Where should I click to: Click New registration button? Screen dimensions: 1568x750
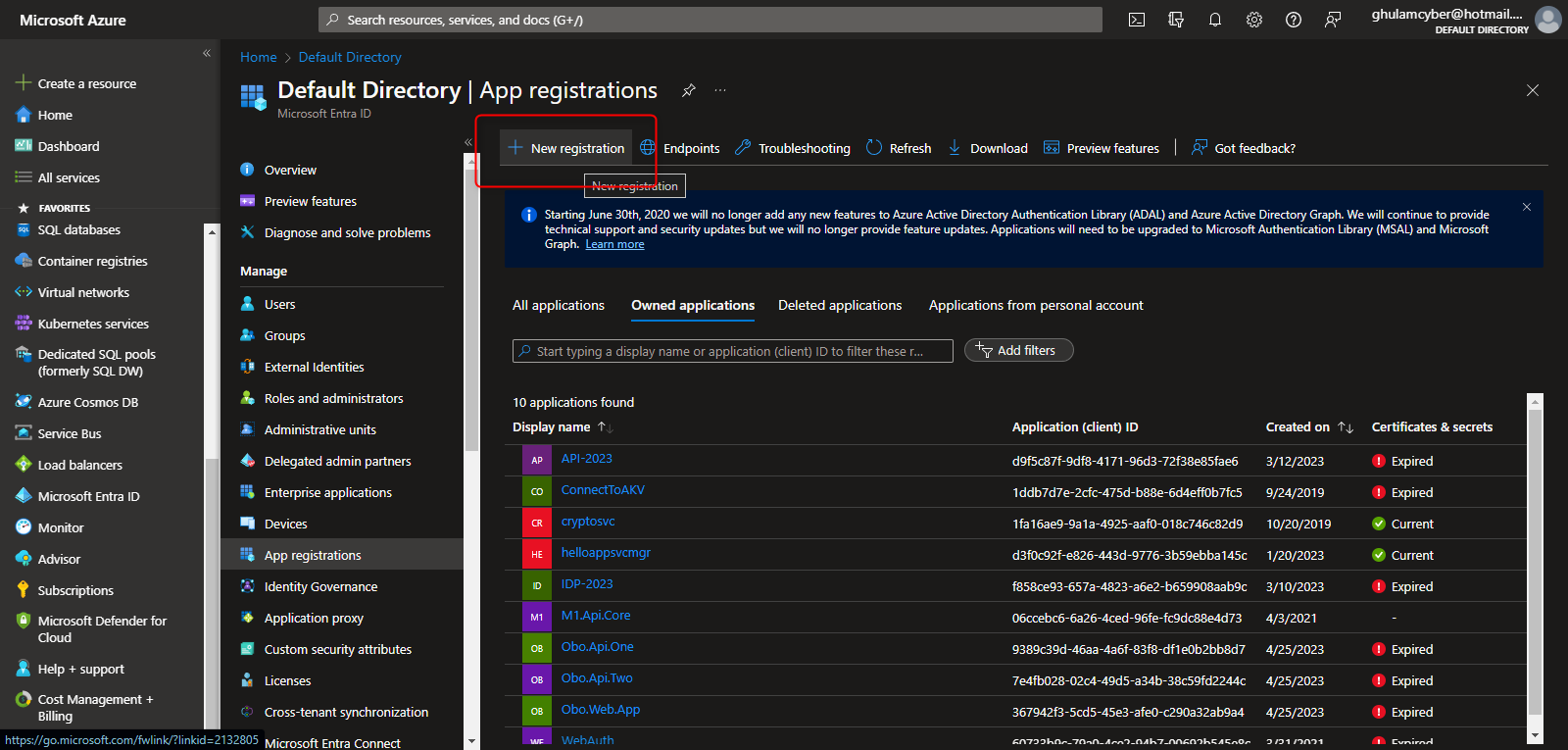(x=566, y=148)
